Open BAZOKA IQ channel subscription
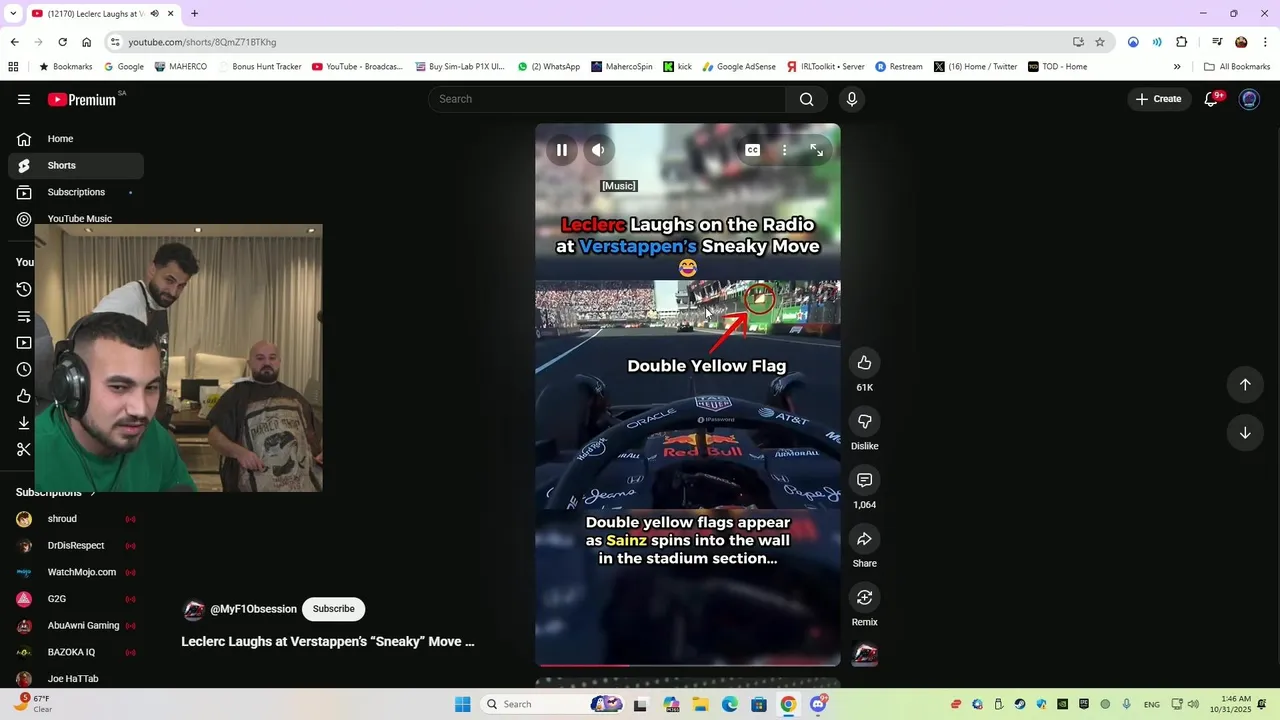 click(76, 652)
